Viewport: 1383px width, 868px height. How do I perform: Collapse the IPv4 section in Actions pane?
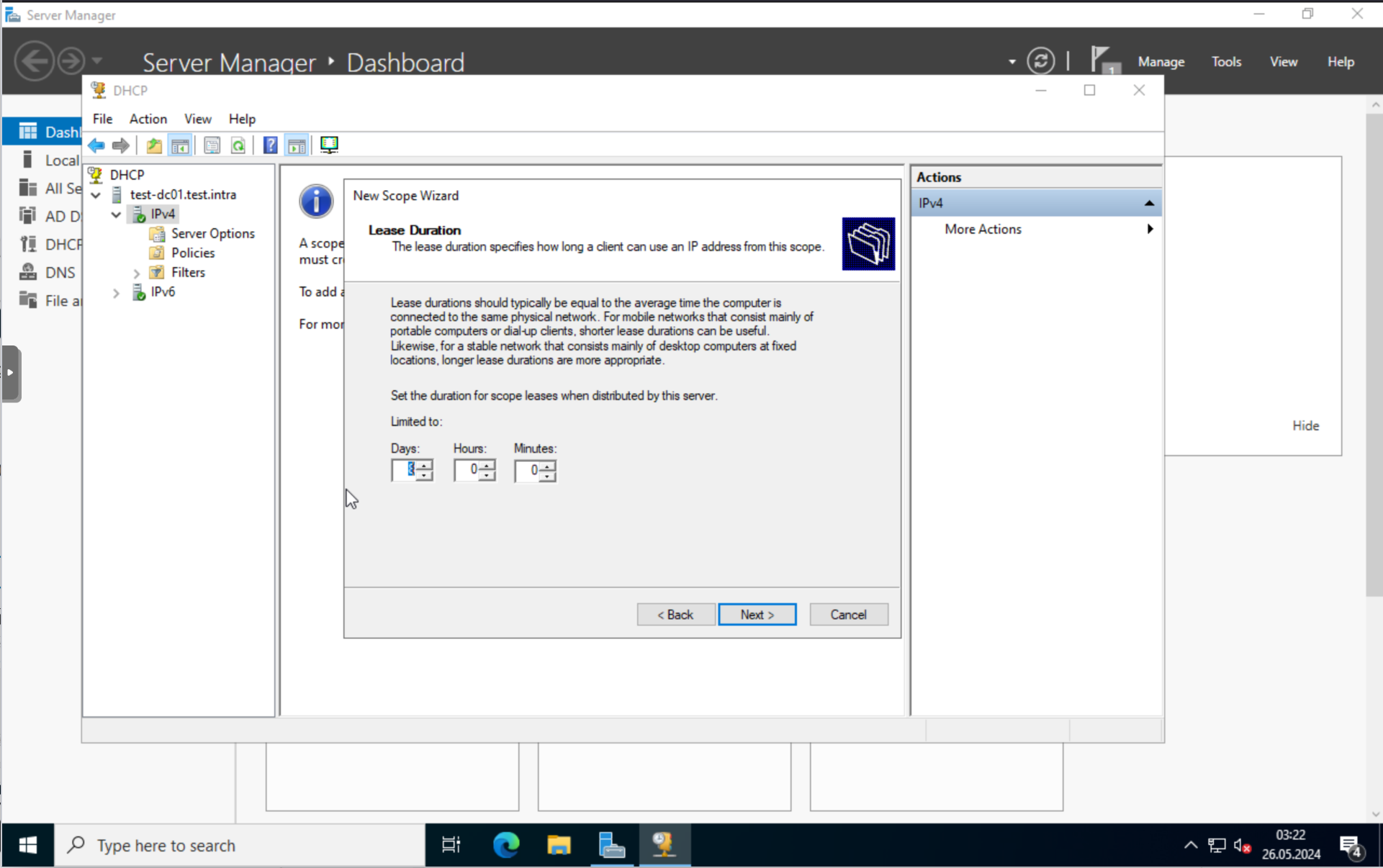click(1149, 204)
